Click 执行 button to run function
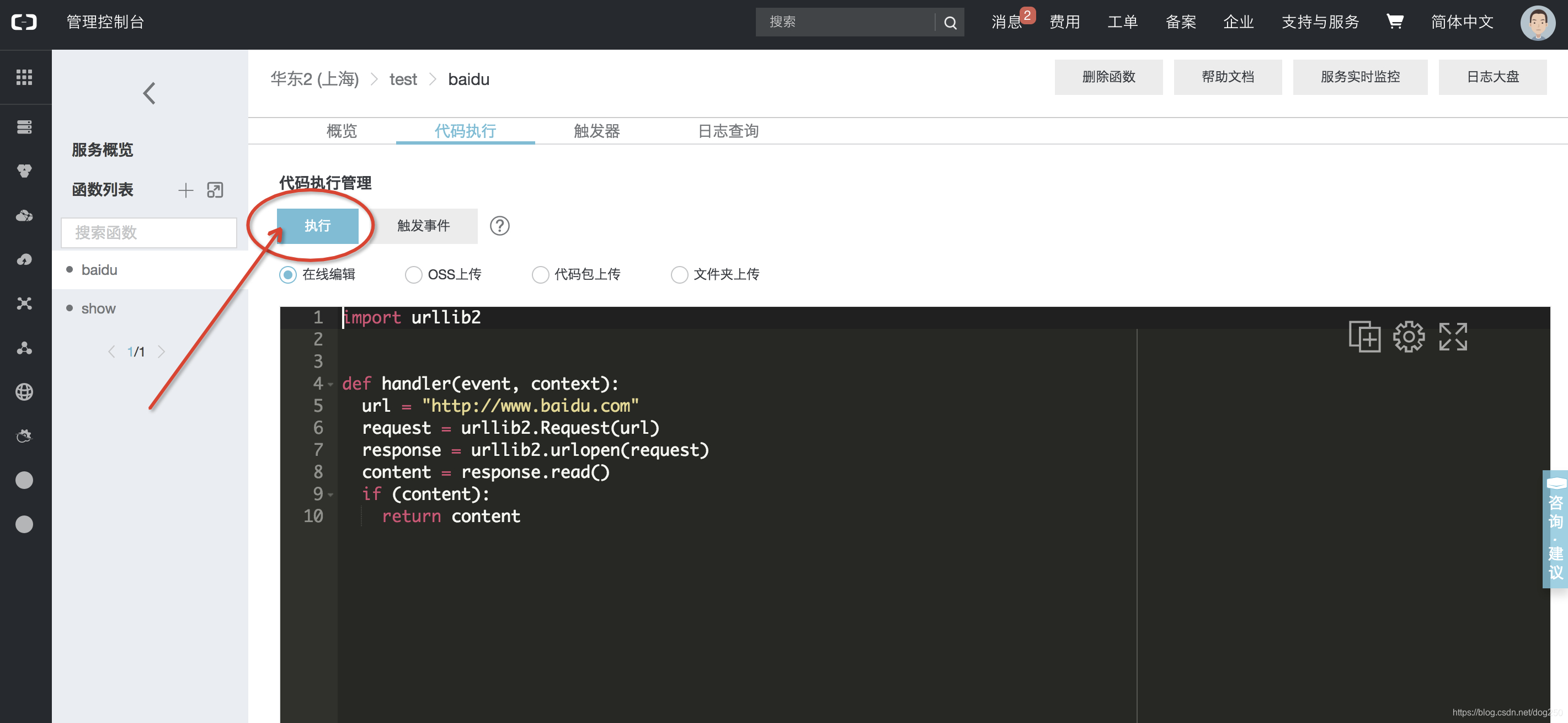Screen dimensions: 1568x723 coord(317,226)
